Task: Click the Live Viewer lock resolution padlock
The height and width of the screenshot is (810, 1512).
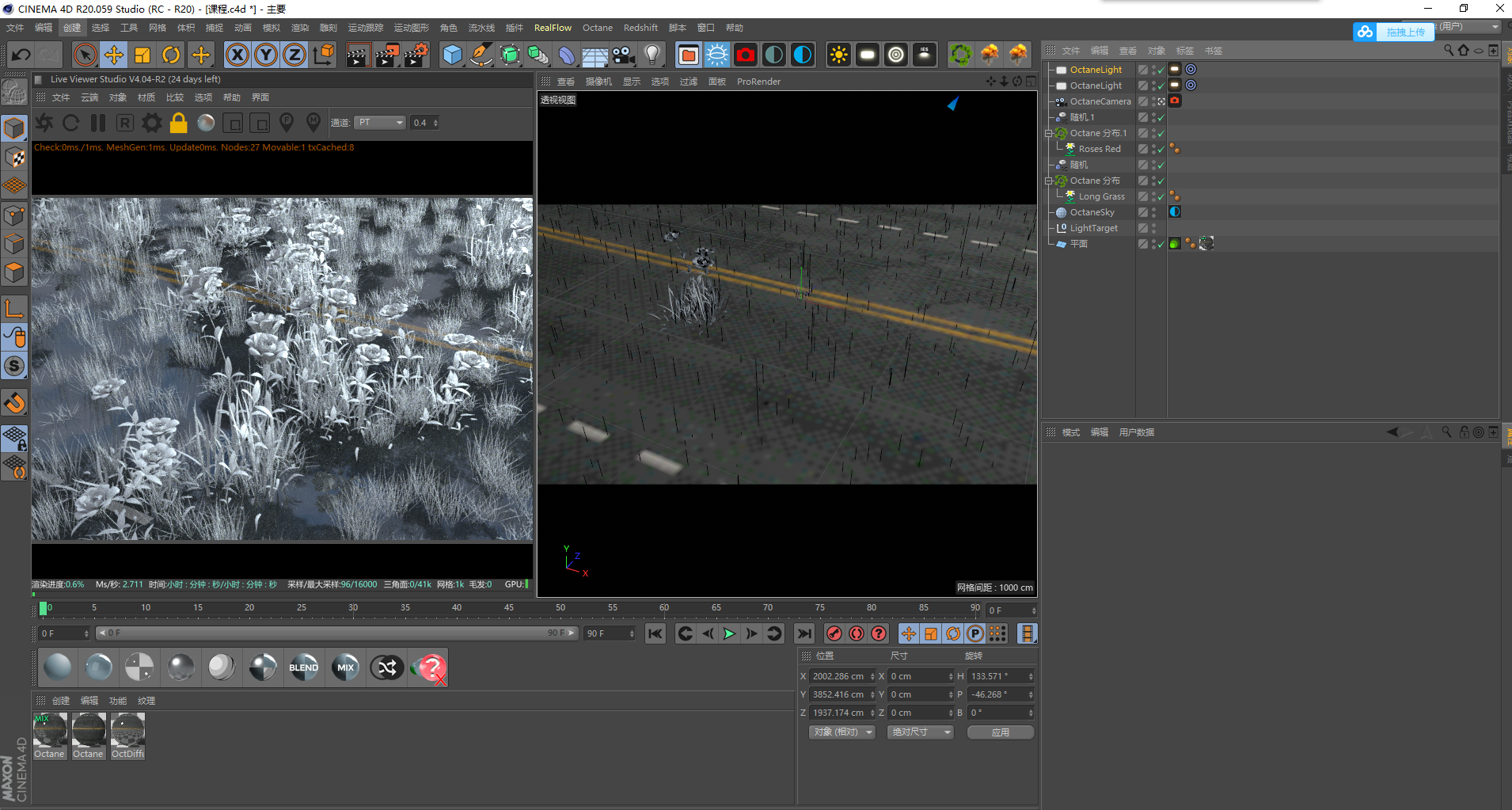Action: click(179, 123)
